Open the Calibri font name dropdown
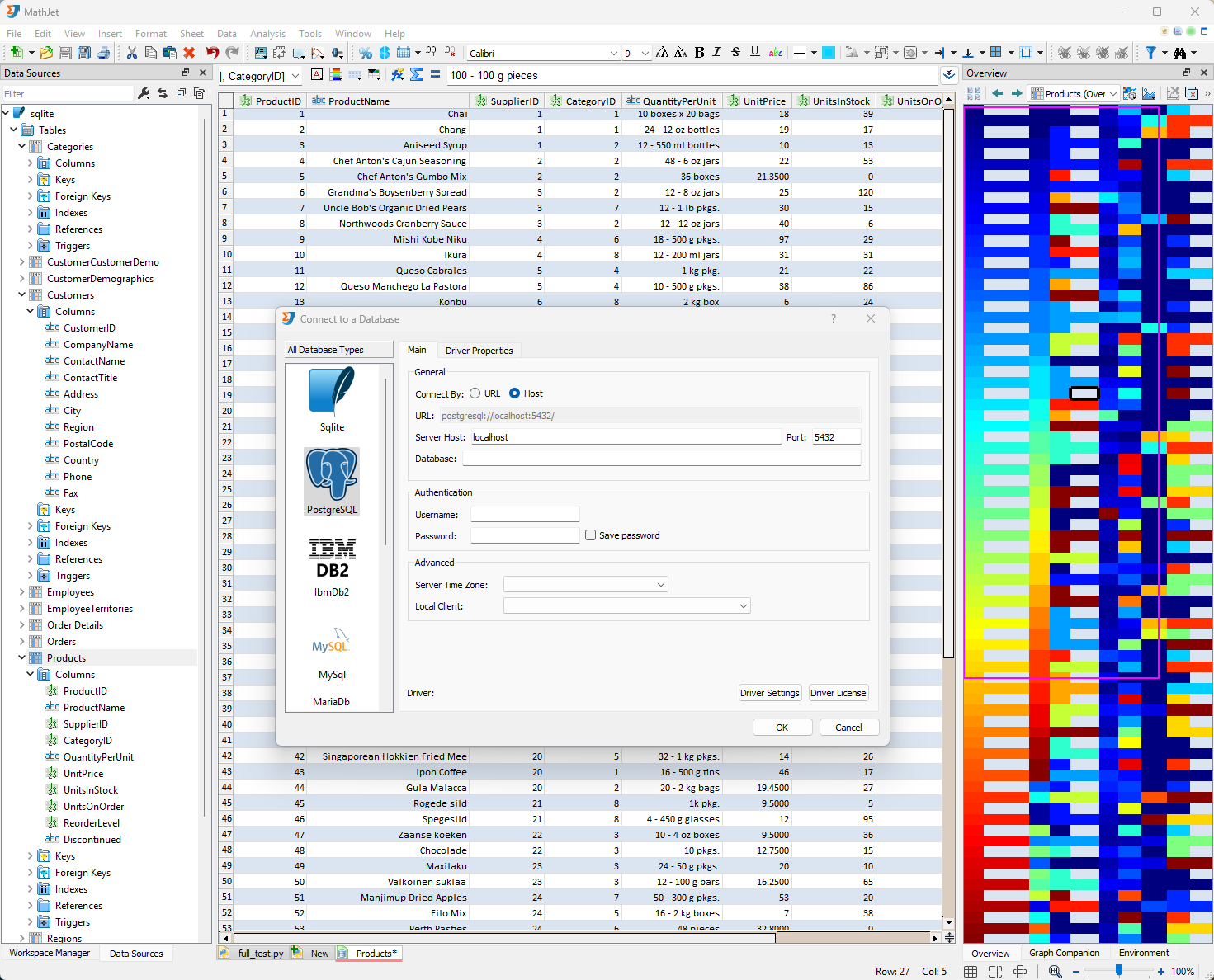This screenshot has height=980, width=1214. click(613, 54)
